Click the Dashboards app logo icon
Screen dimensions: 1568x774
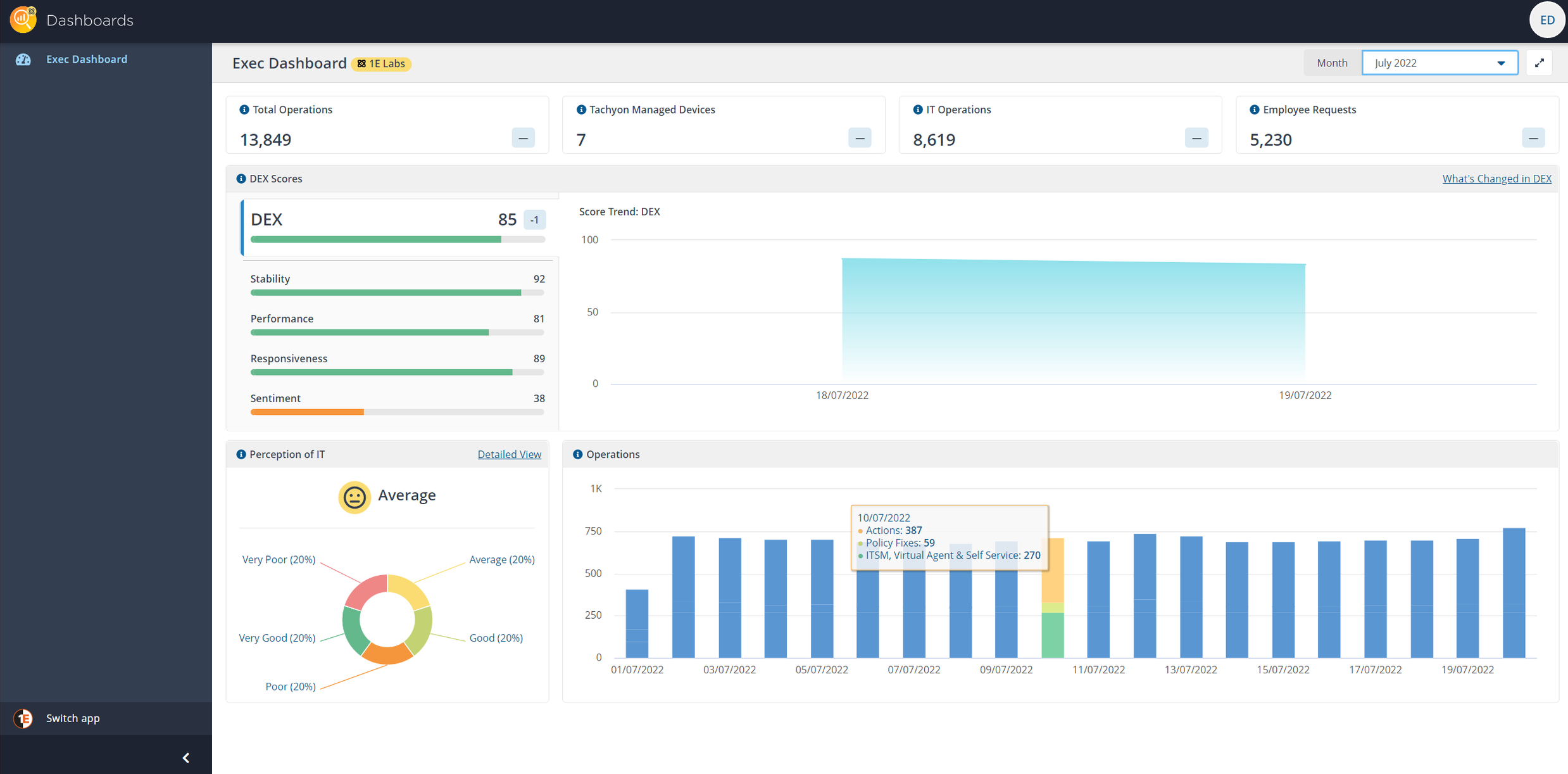click(23, 20)
